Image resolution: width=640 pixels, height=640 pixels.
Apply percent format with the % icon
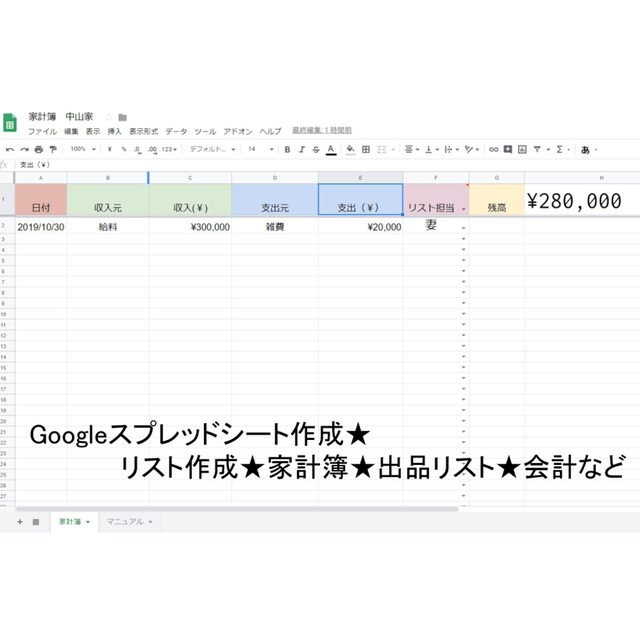tap(124, 149)
